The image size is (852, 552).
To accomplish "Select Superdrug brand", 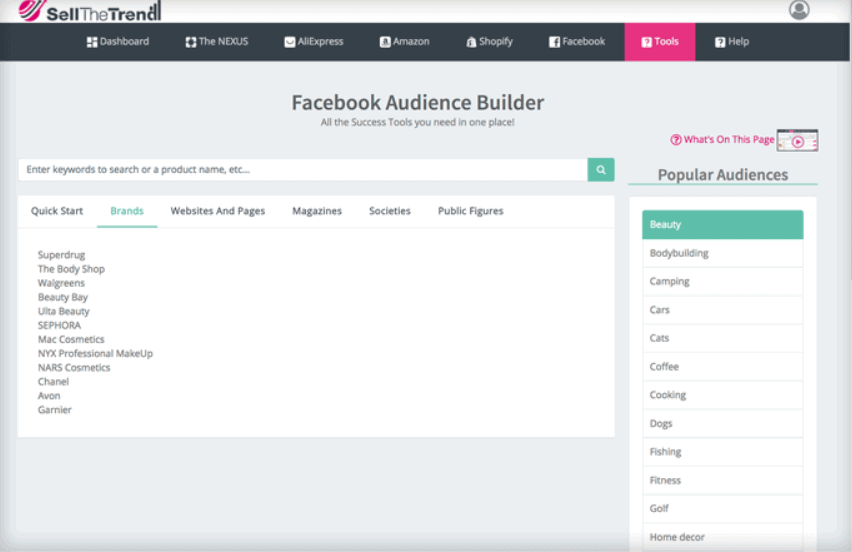I will click(x=61, y=255).
